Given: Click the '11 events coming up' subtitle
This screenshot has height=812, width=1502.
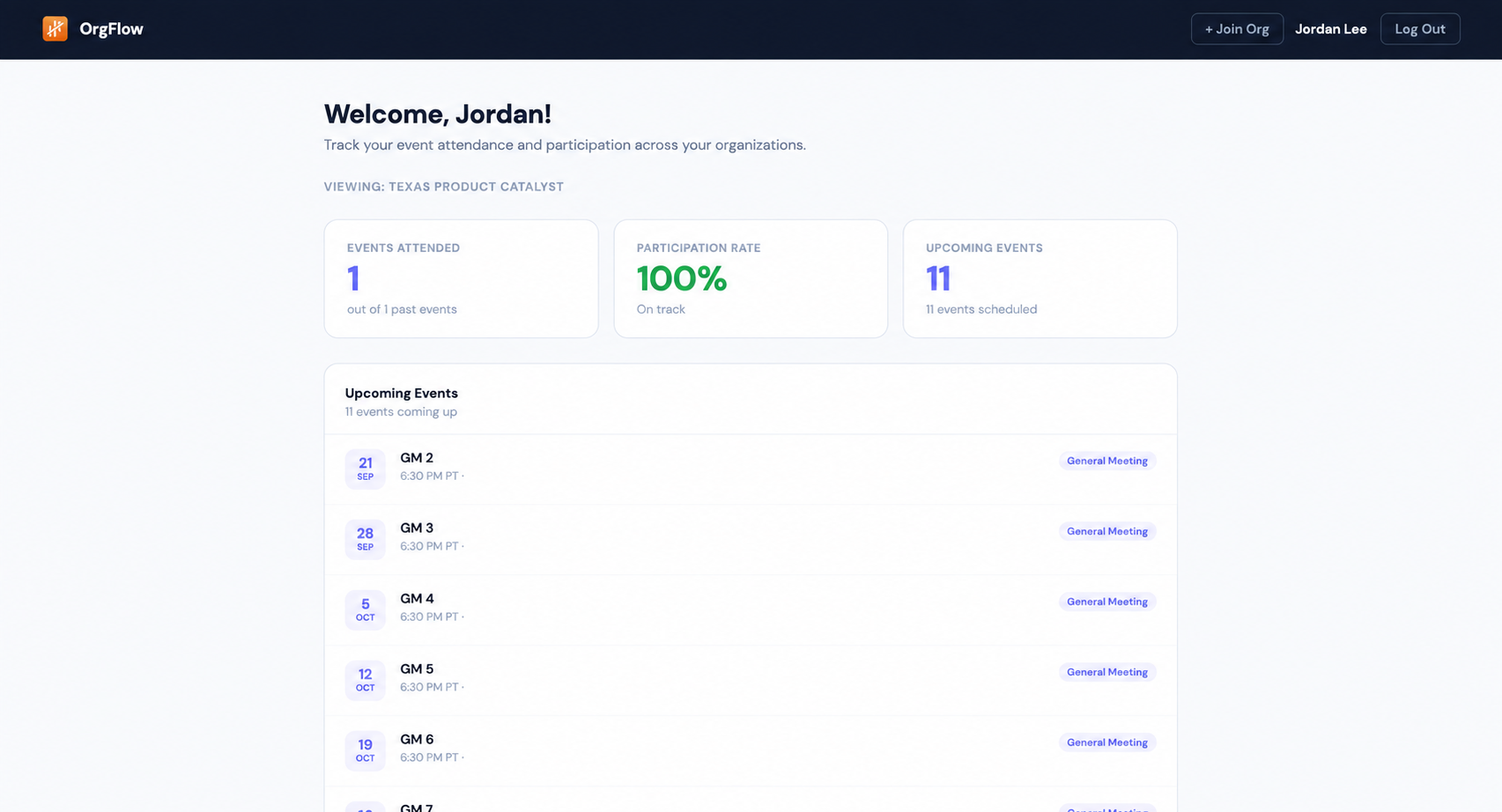Looking at the screenshot, I should [401, 411].
